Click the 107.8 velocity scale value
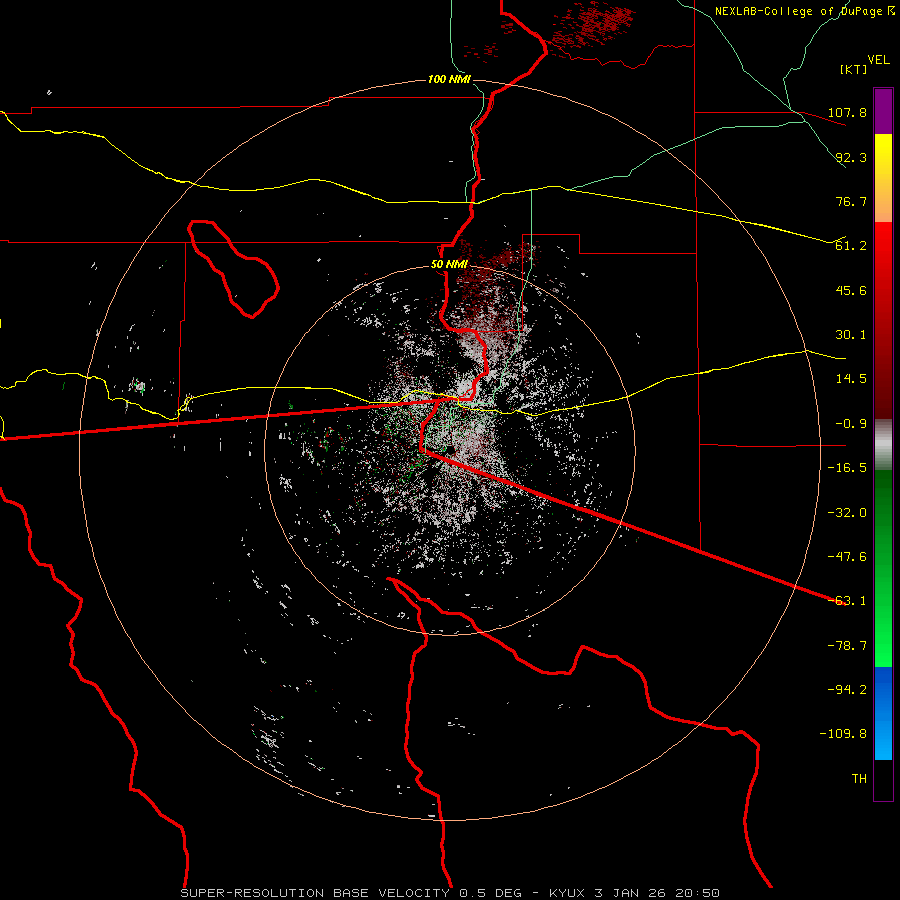Viewport: 900px width, 900px height. 847,112
